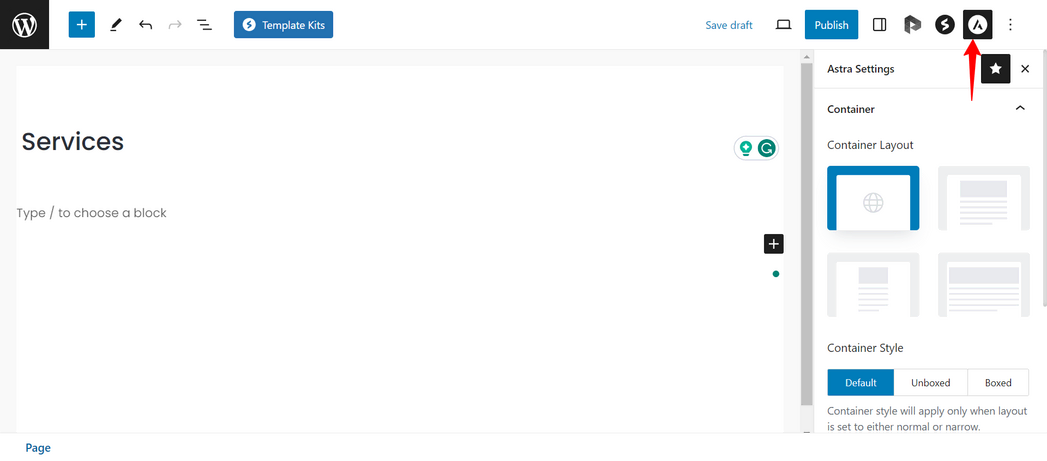Click the WordPress logo icon
Image resolution: width=1047 pixels, height=461 pixels.
[24, 24]
